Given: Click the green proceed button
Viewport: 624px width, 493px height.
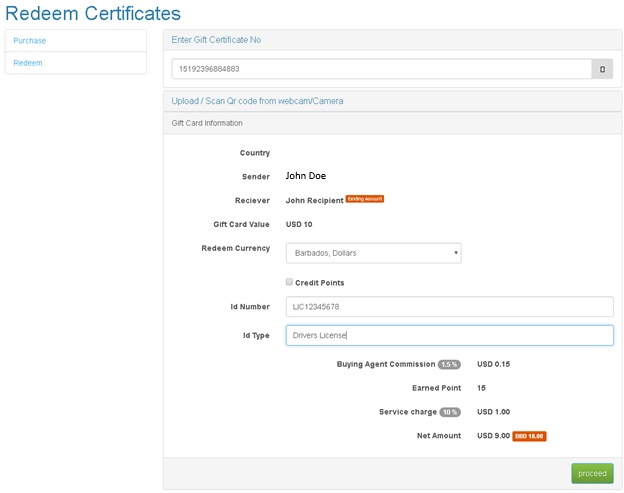Looking at the screenshot, I should [x=592, y=474].
